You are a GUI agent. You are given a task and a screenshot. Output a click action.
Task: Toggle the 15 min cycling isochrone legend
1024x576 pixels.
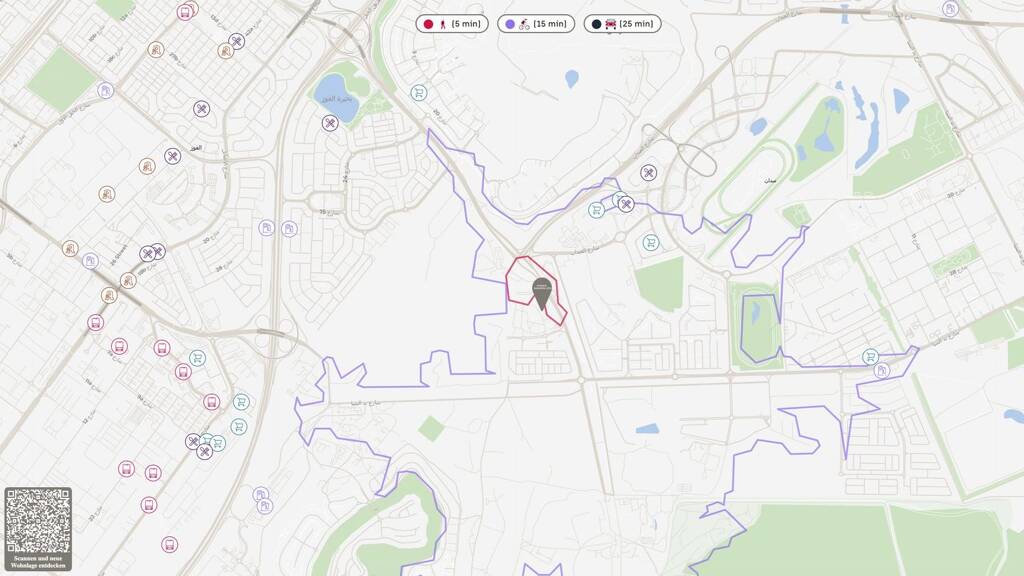coord(536,24)
